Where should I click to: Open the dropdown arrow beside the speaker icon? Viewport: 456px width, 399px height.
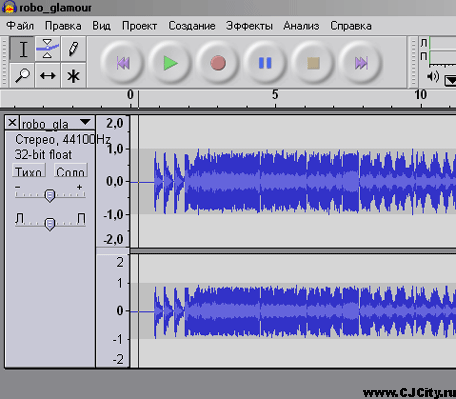[451, 80]
